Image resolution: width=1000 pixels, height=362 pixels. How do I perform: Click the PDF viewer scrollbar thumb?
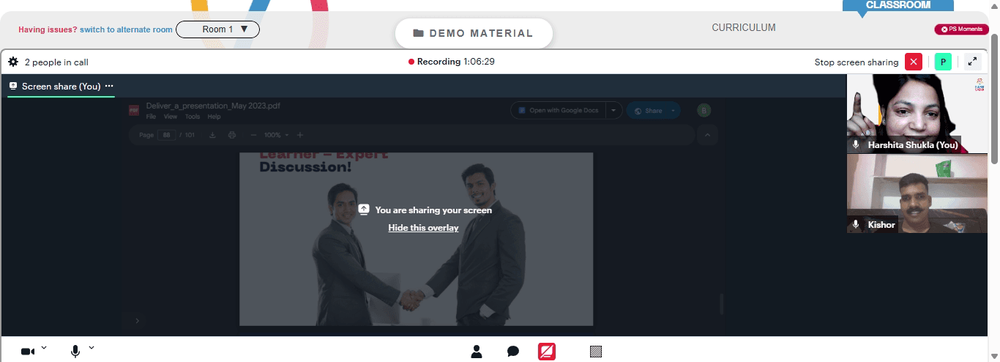(x=722, y=303)
